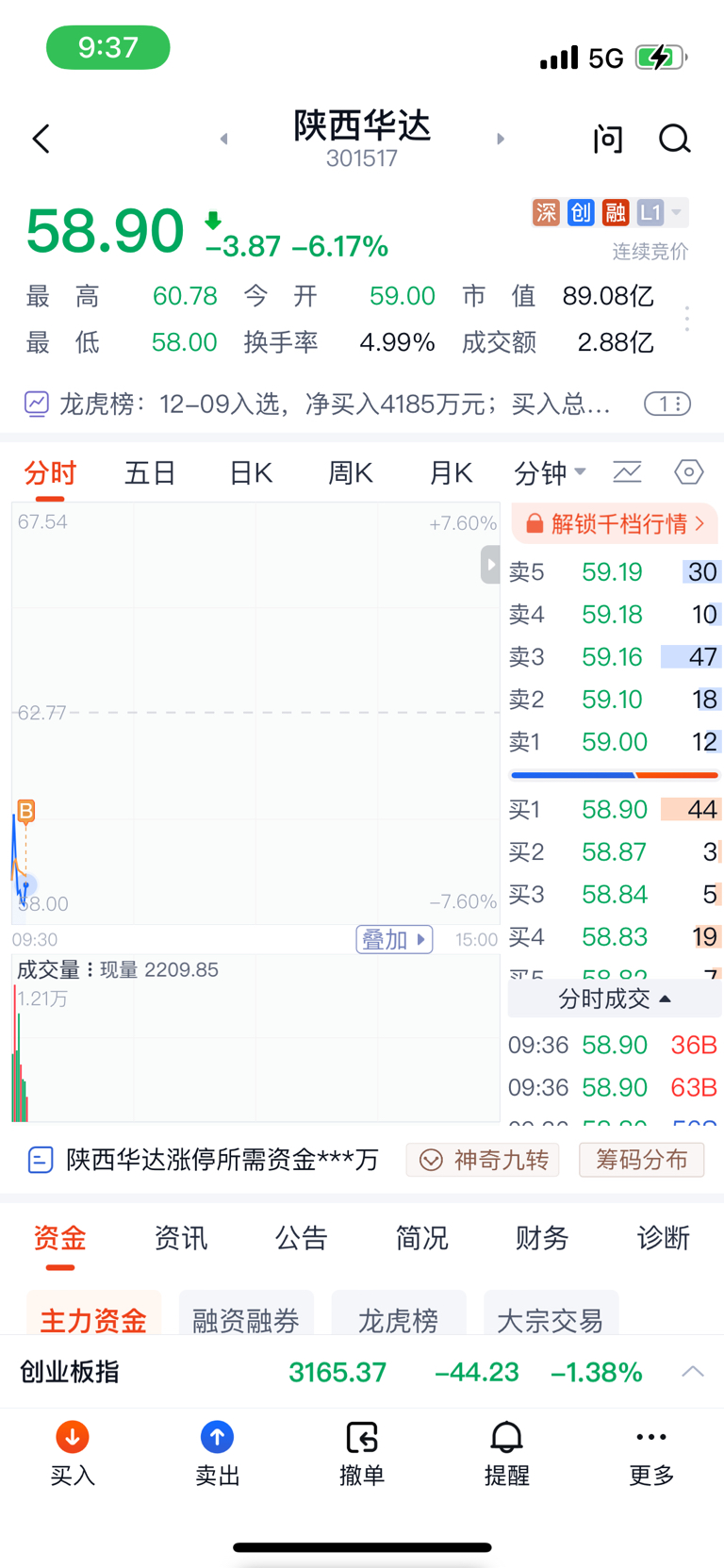724x1568 pixels.
Task: Collapse the 分时成交 panel header
Action: tap(615, 999)
